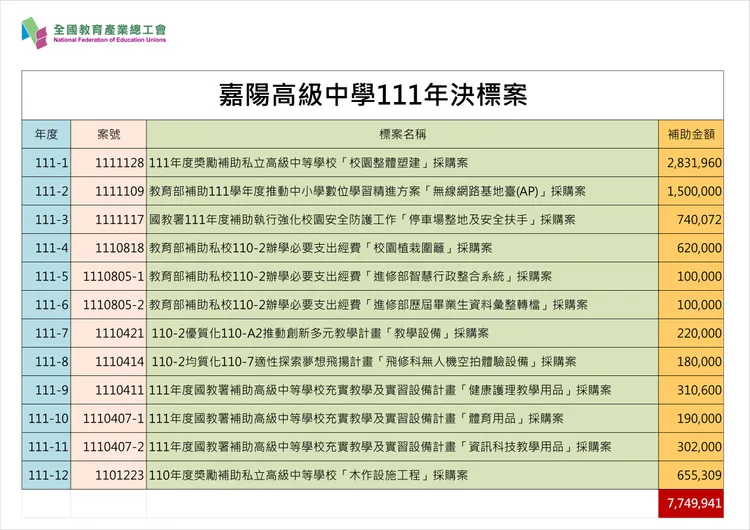The width and height of the screenshot is (750, 530).
Task: Select subsidy amount 220,000
Action: (691, 333)
